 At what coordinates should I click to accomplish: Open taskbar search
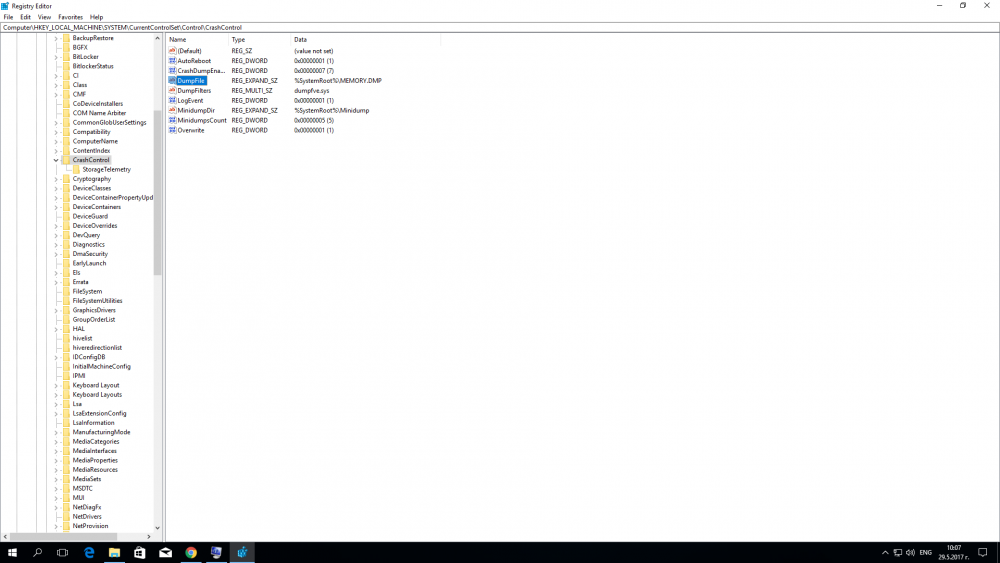click(x=38, y=553)
